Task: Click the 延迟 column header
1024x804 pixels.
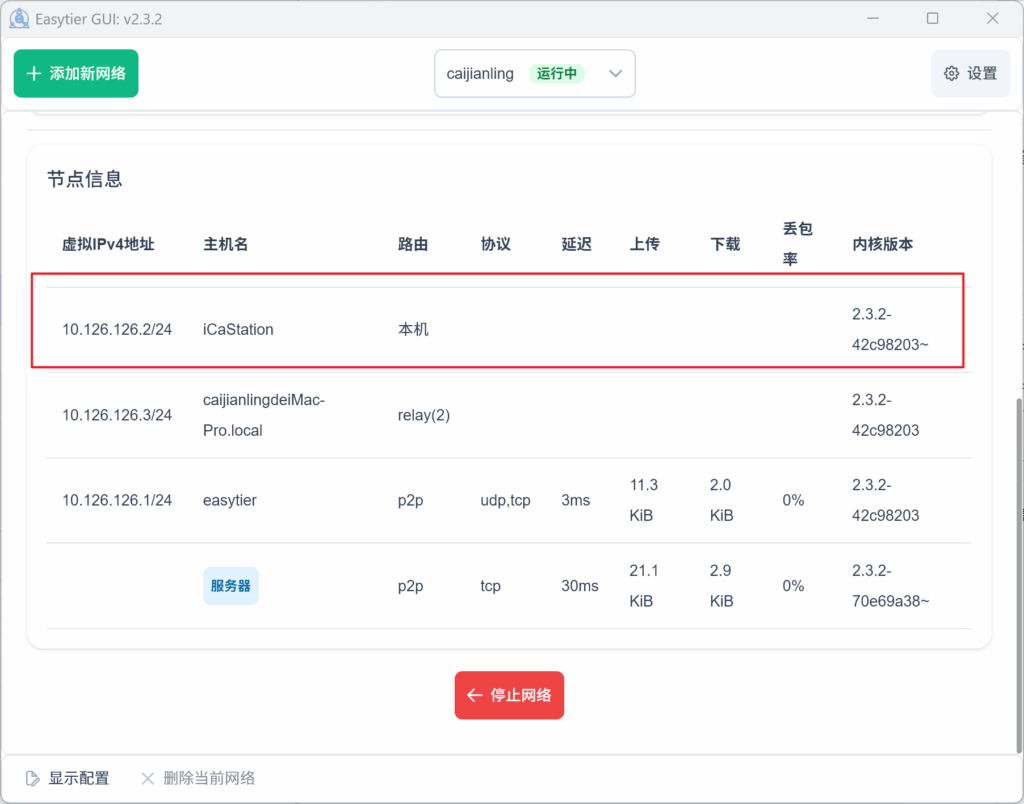Action: pos(577,244)
